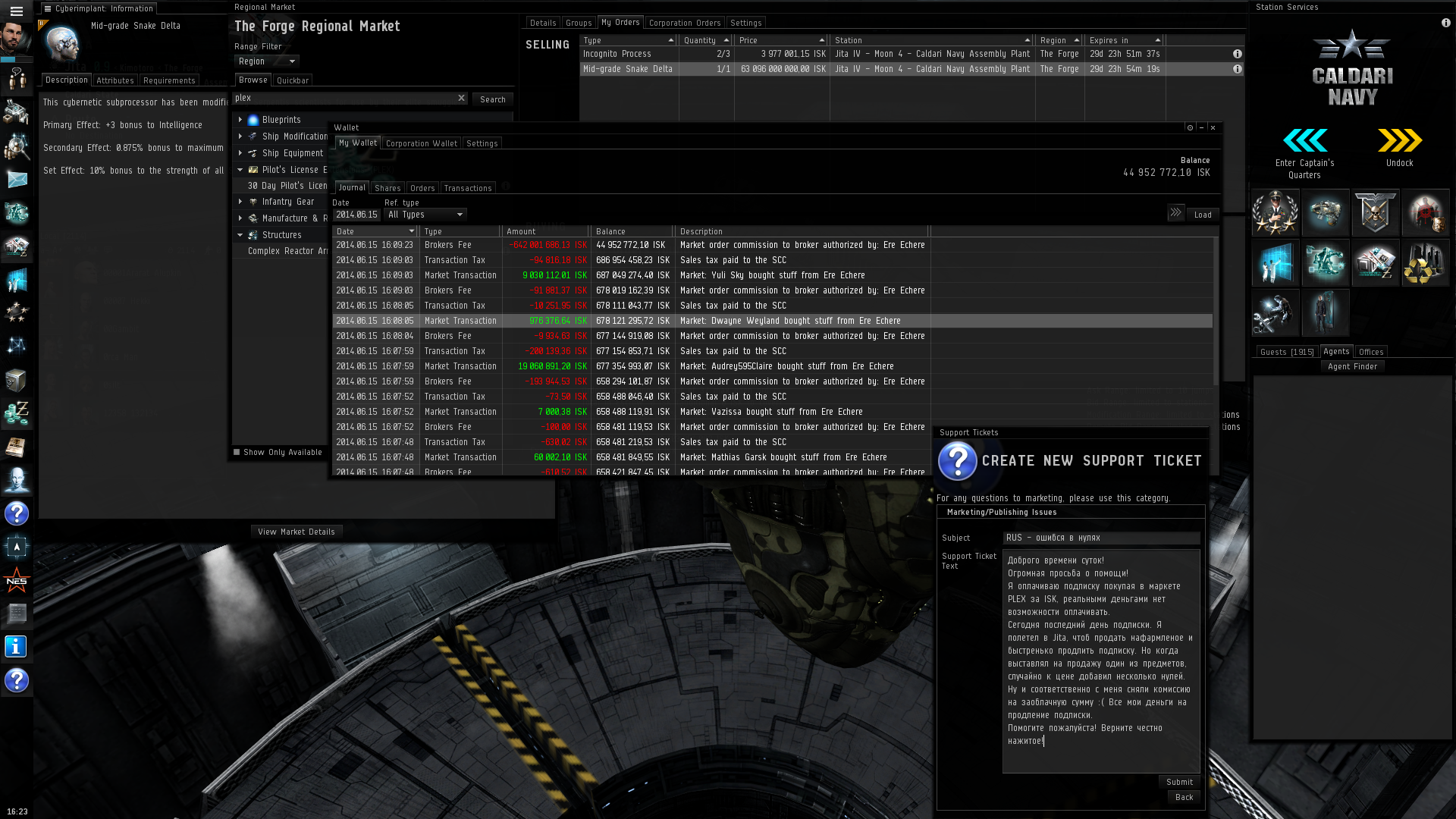
Task: Open the station laboratory service icon
Action: (x=1276, y=262)
